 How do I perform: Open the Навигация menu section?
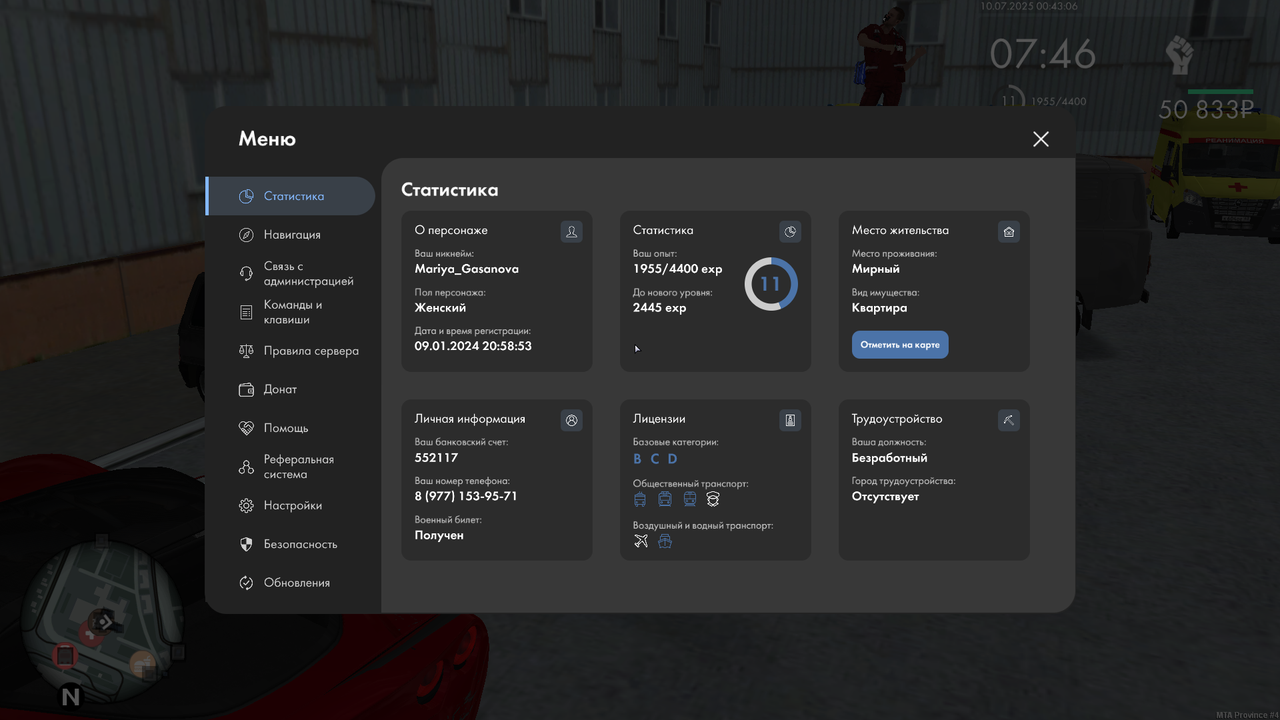pos(290,235)
